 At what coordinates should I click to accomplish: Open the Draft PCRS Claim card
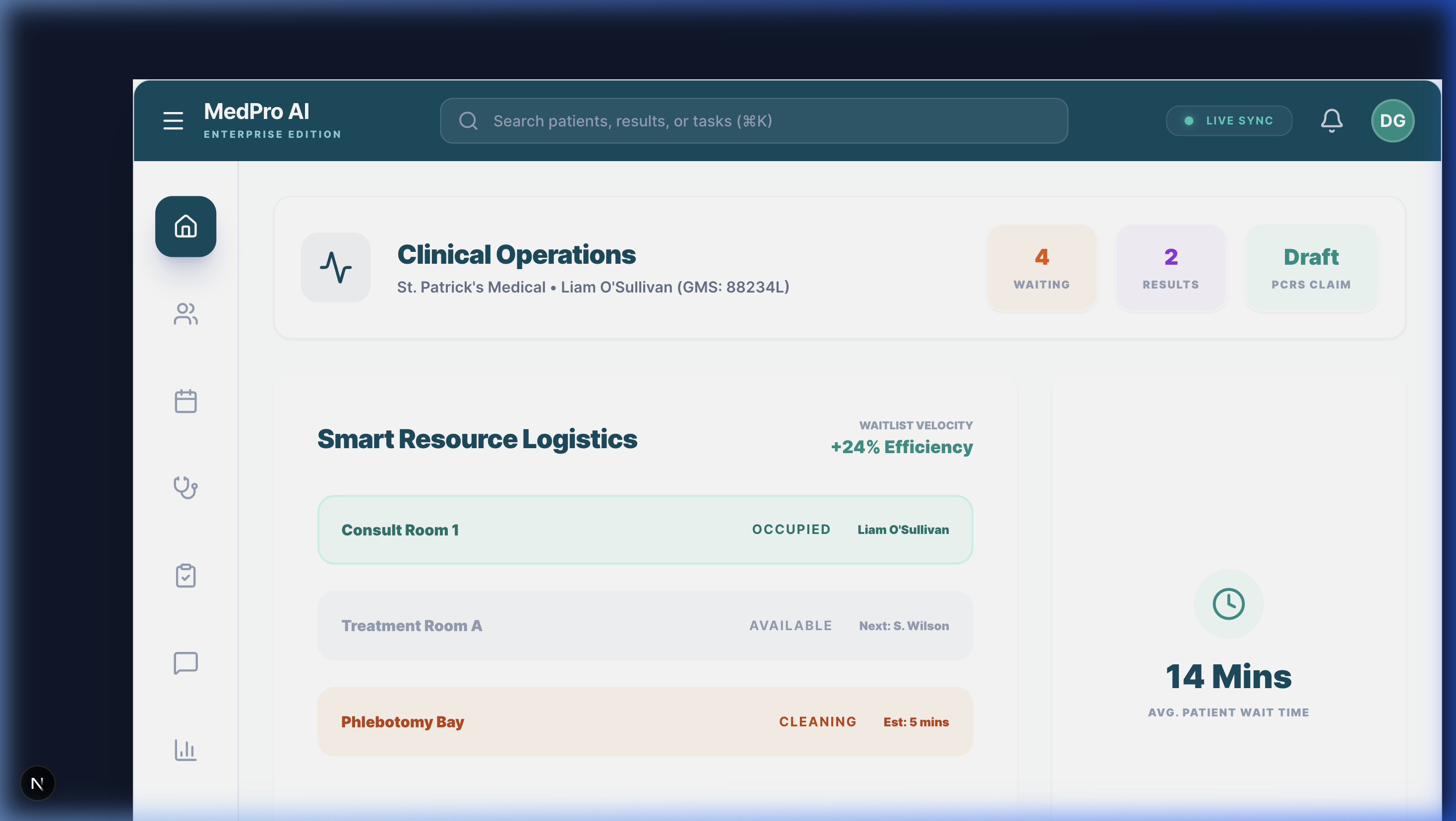1311,268
